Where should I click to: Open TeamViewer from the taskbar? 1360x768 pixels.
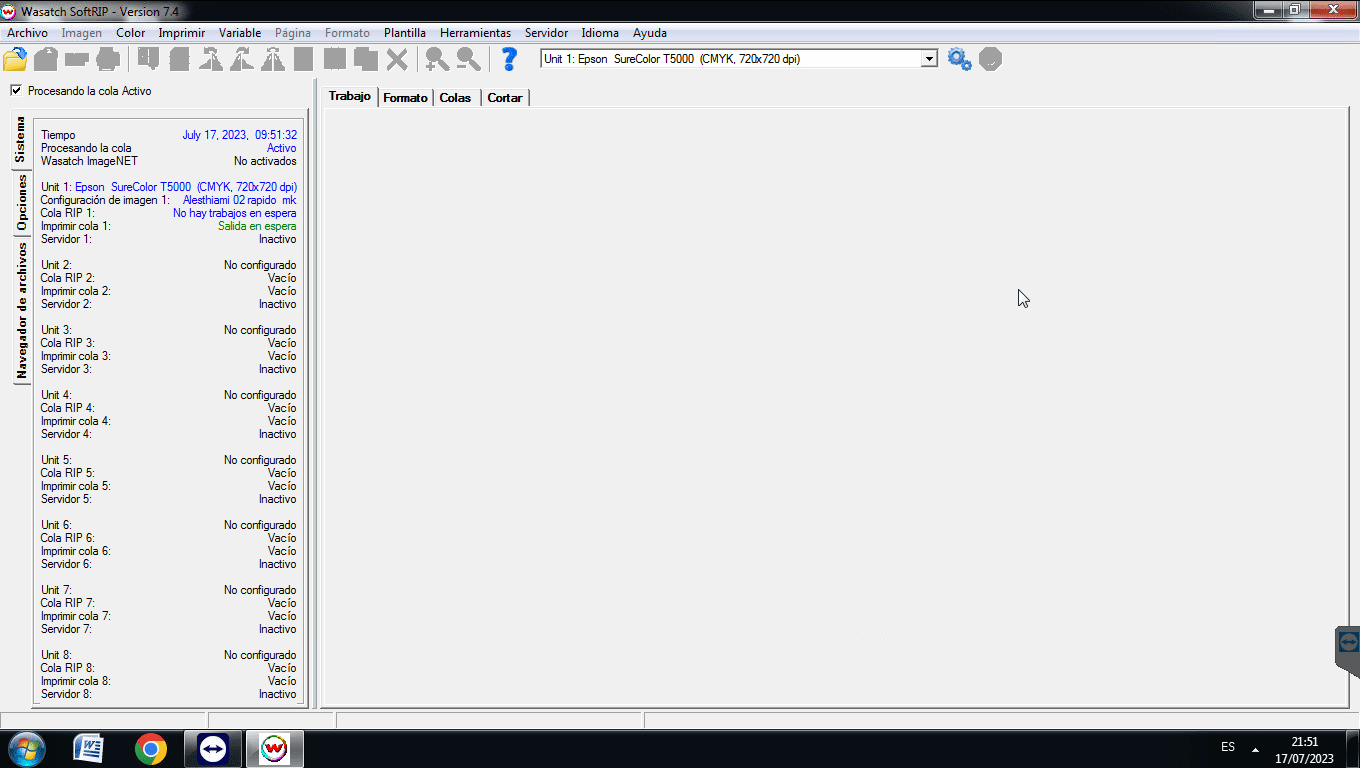coord(213,748)
